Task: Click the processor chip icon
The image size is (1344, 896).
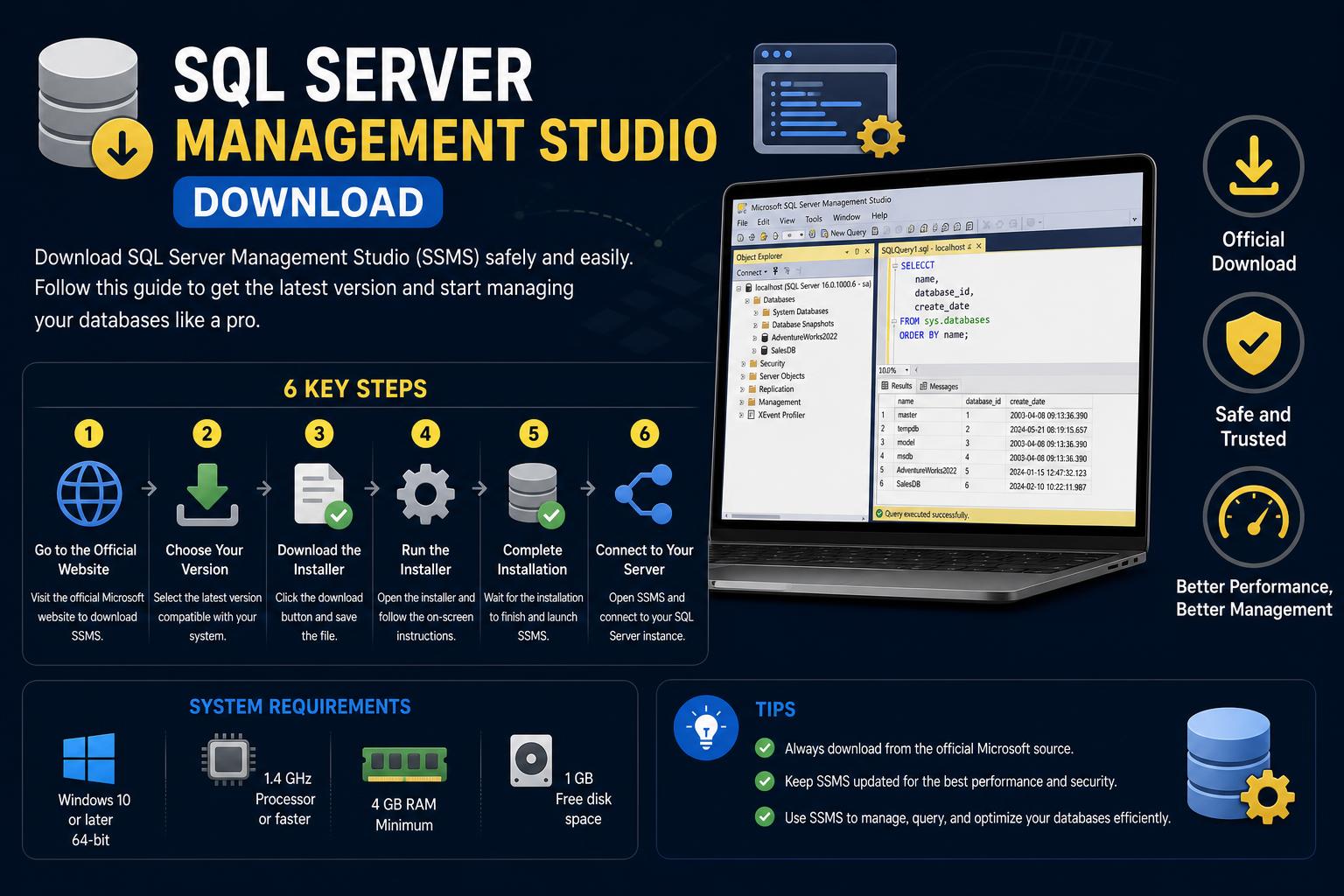Action: (227, 758)
